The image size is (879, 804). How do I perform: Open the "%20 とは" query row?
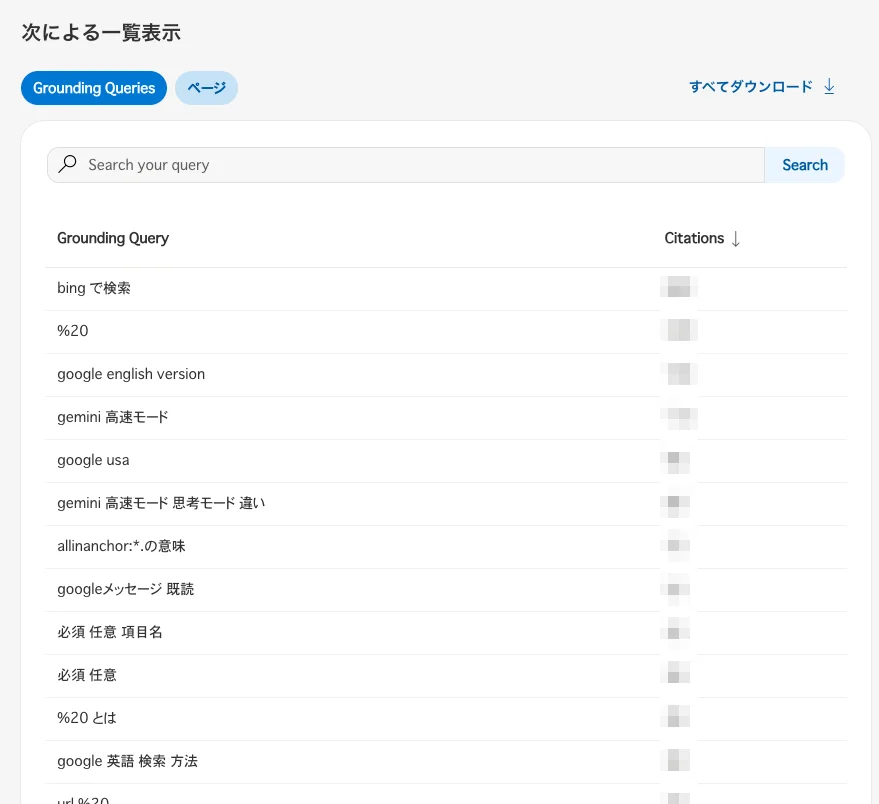(88, 718)
